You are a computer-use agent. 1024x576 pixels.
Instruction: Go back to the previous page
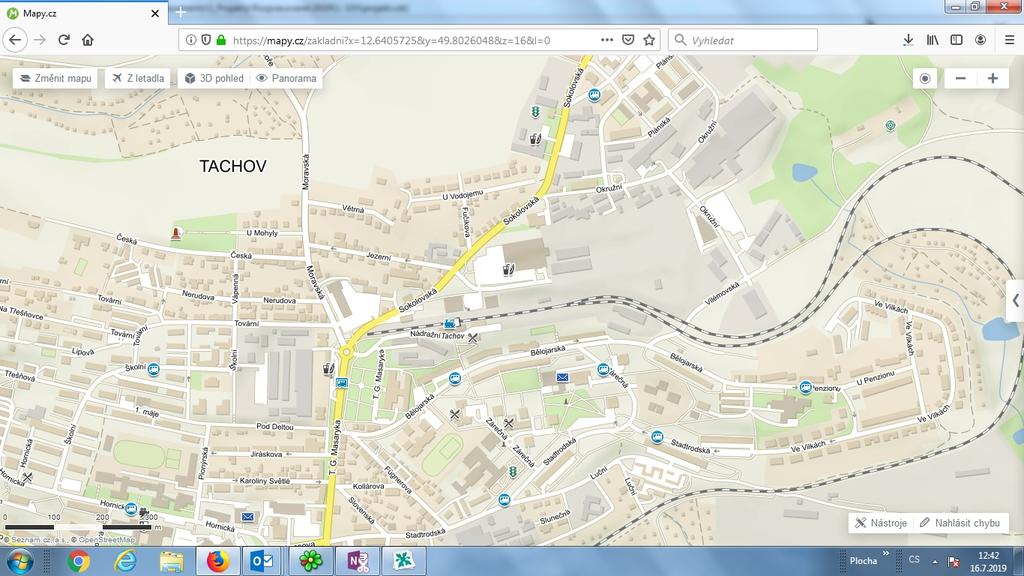pyautogui.click(x=14, y=40)
